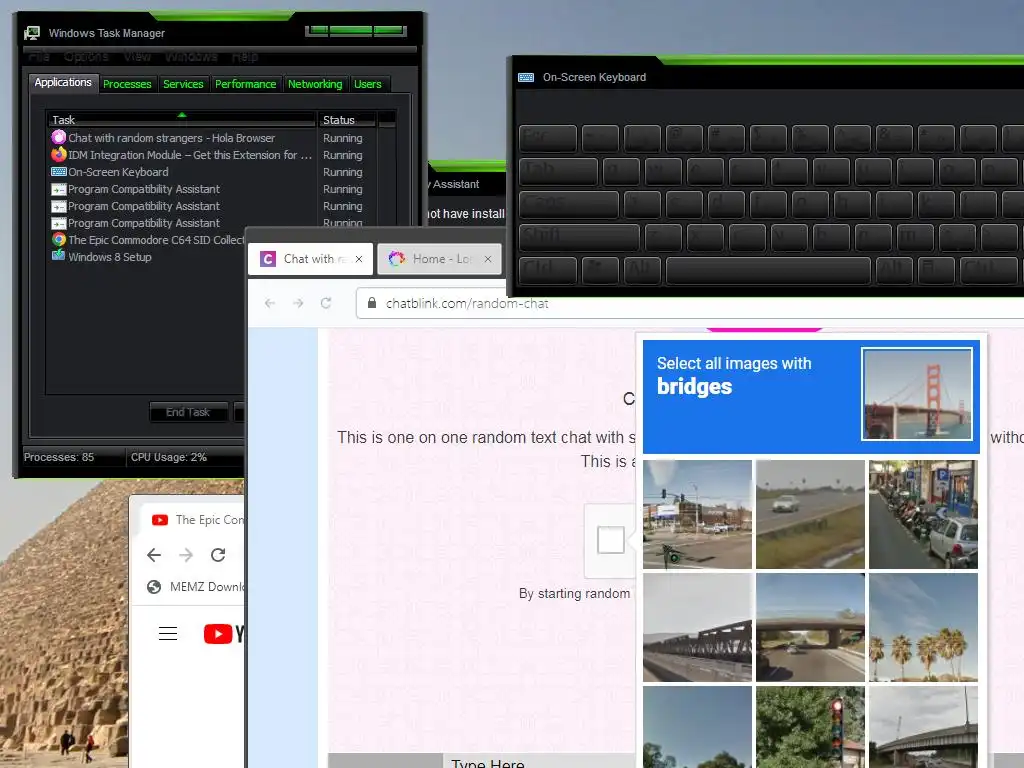Click the space bar on On-Screen Keyboard
The width and height of the screenshot is (1024, 768).
point(768,270)
